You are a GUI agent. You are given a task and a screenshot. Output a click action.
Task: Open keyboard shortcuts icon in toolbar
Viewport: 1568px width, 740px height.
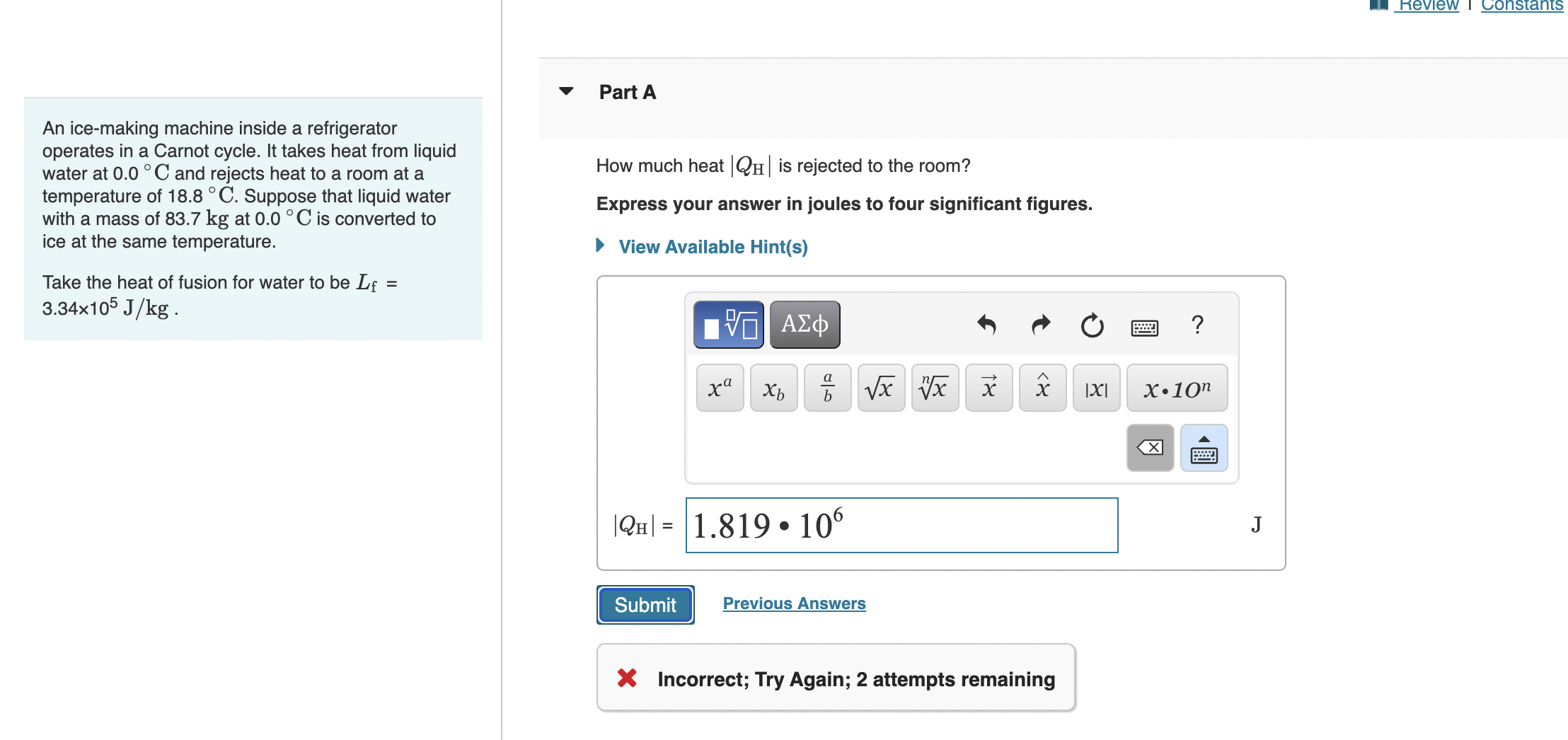coord(1144,328)
